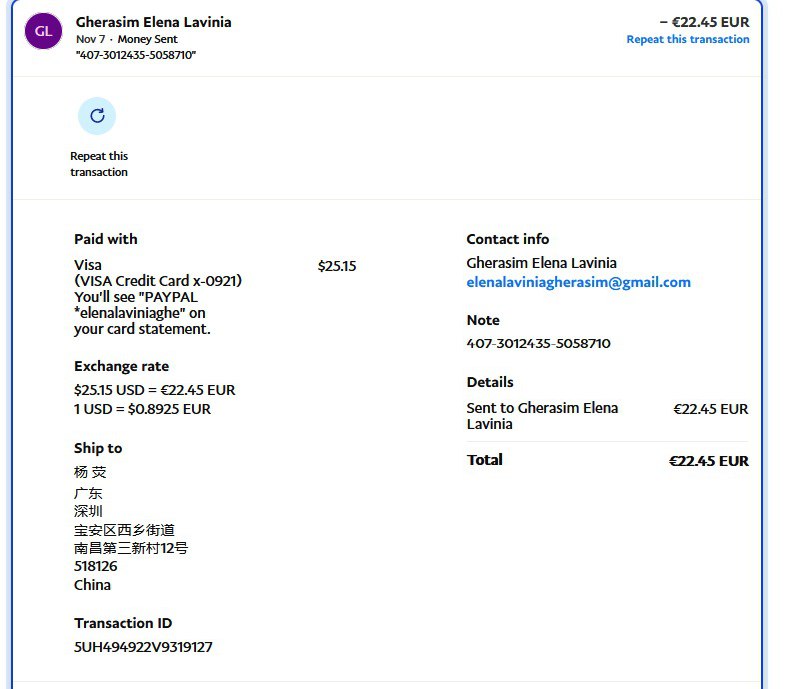
Task: Click the Contact info heading
Action: pos(507,239)
